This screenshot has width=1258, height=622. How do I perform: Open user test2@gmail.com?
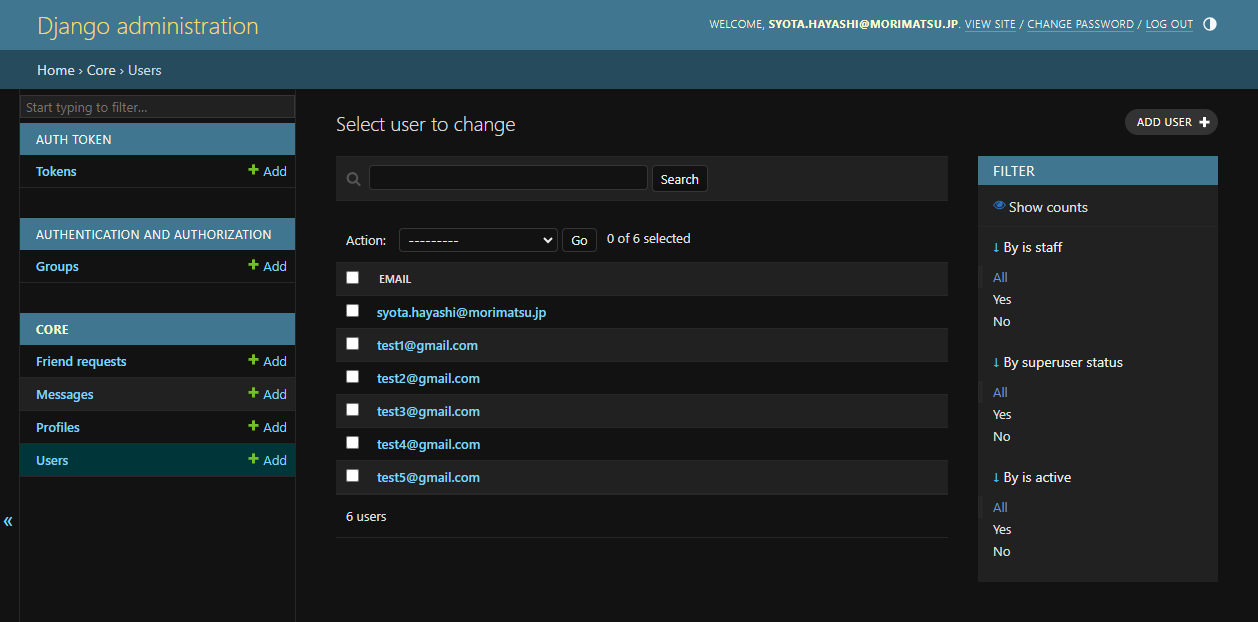point(428,378)
